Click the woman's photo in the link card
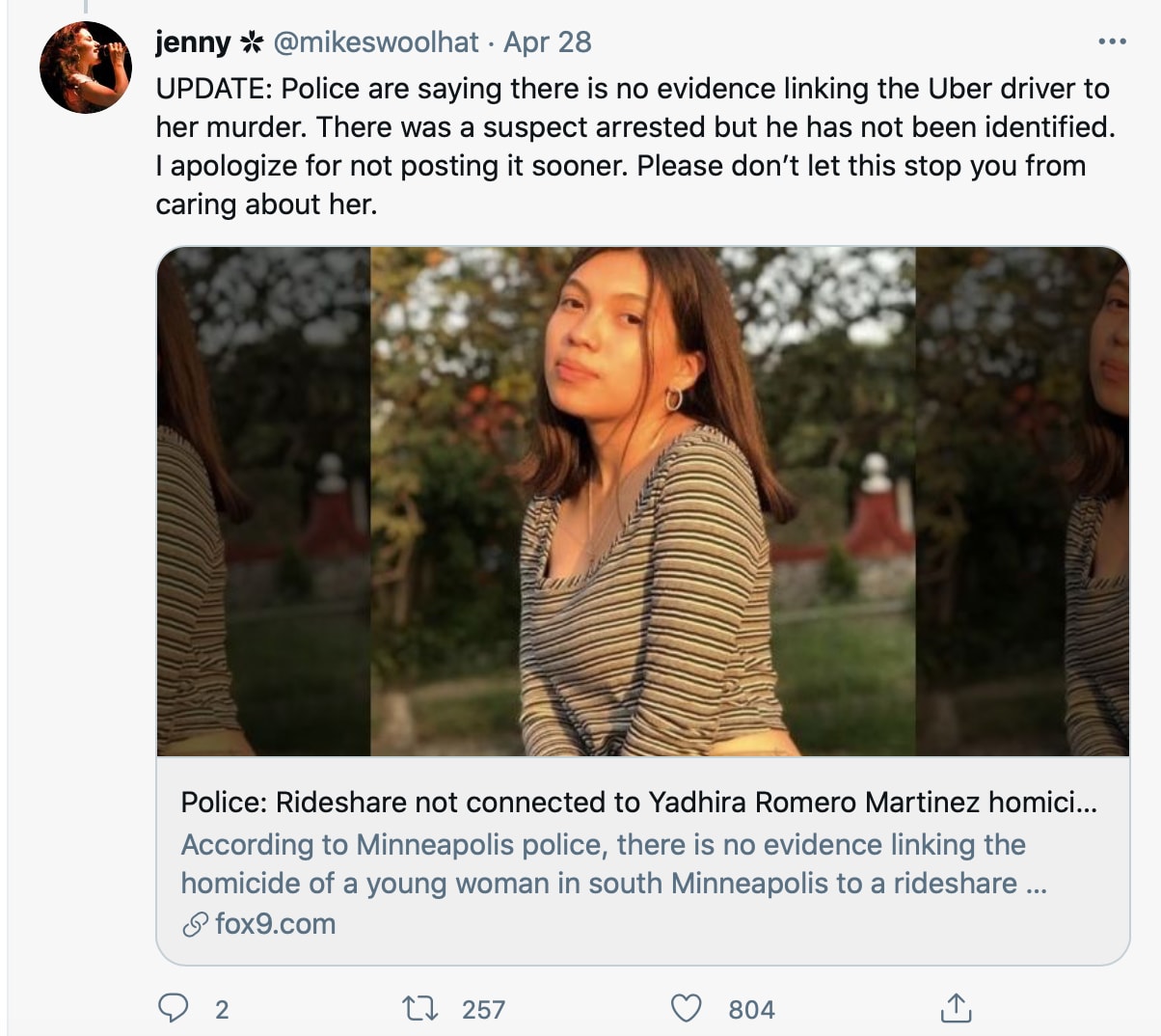 [642, 501]
